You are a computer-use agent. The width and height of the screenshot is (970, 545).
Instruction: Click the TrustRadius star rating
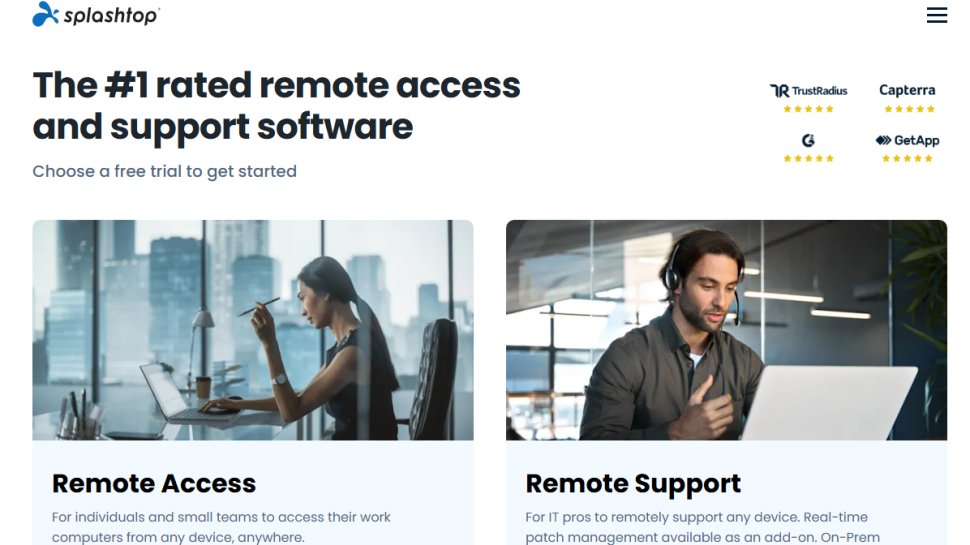pyautogui.click(x=809, y=109)
